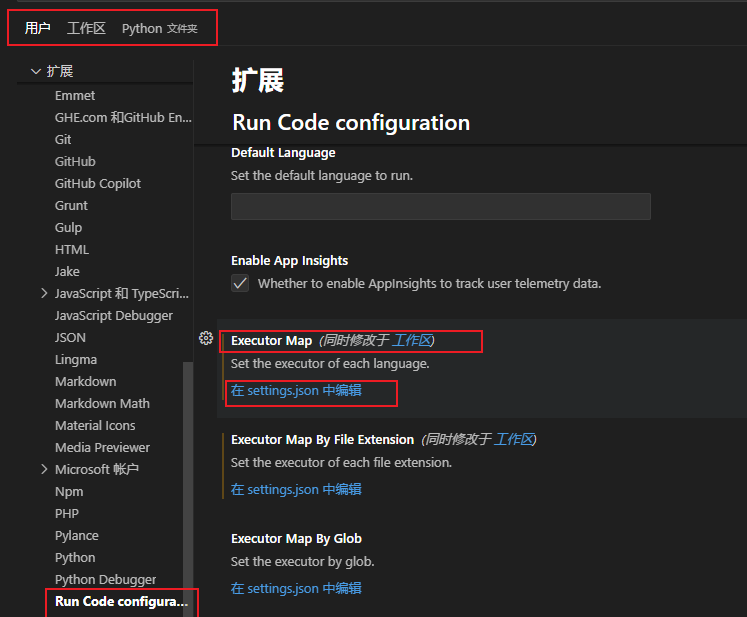Viewport: 747px width, 617px height.
Task: Click the Enable App Insights setting title
Action: [290, 261]
